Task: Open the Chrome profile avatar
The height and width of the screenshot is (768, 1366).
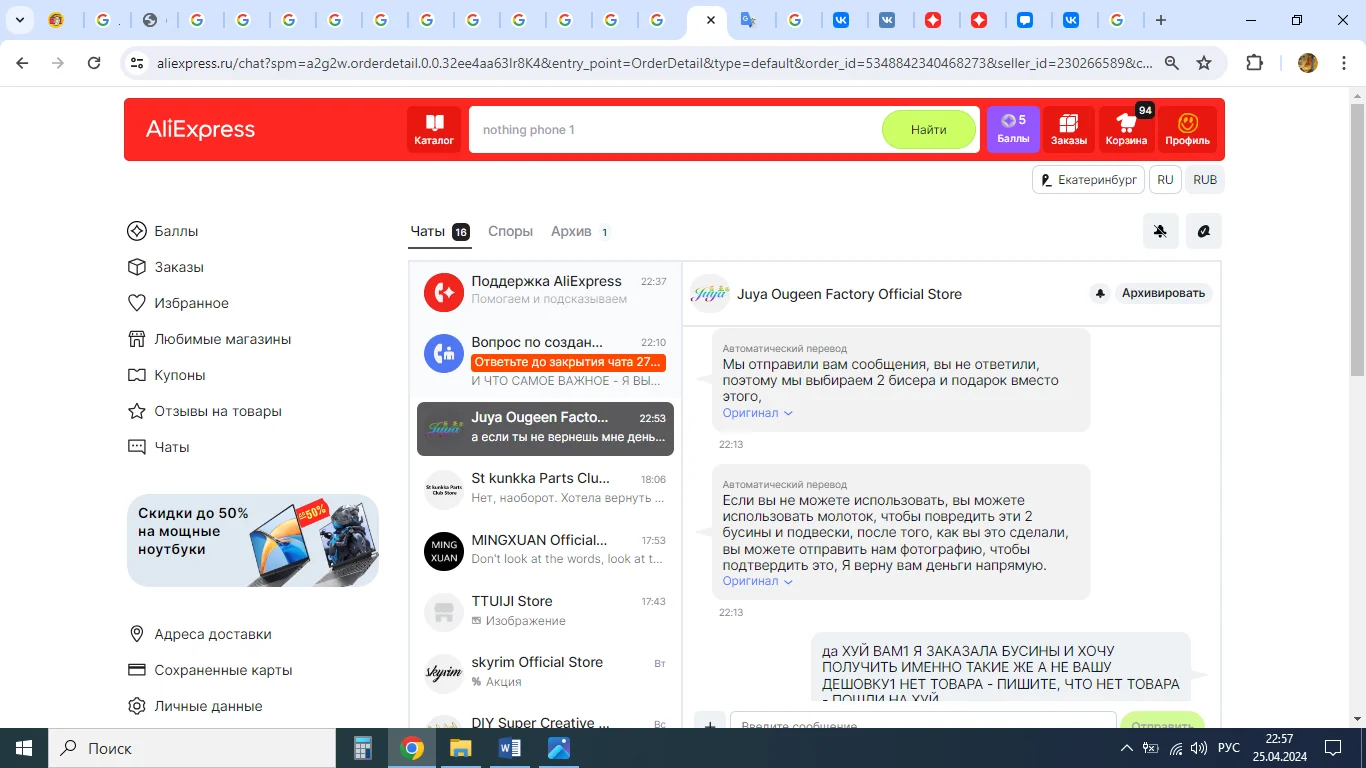Action: tap(1307, 63)
